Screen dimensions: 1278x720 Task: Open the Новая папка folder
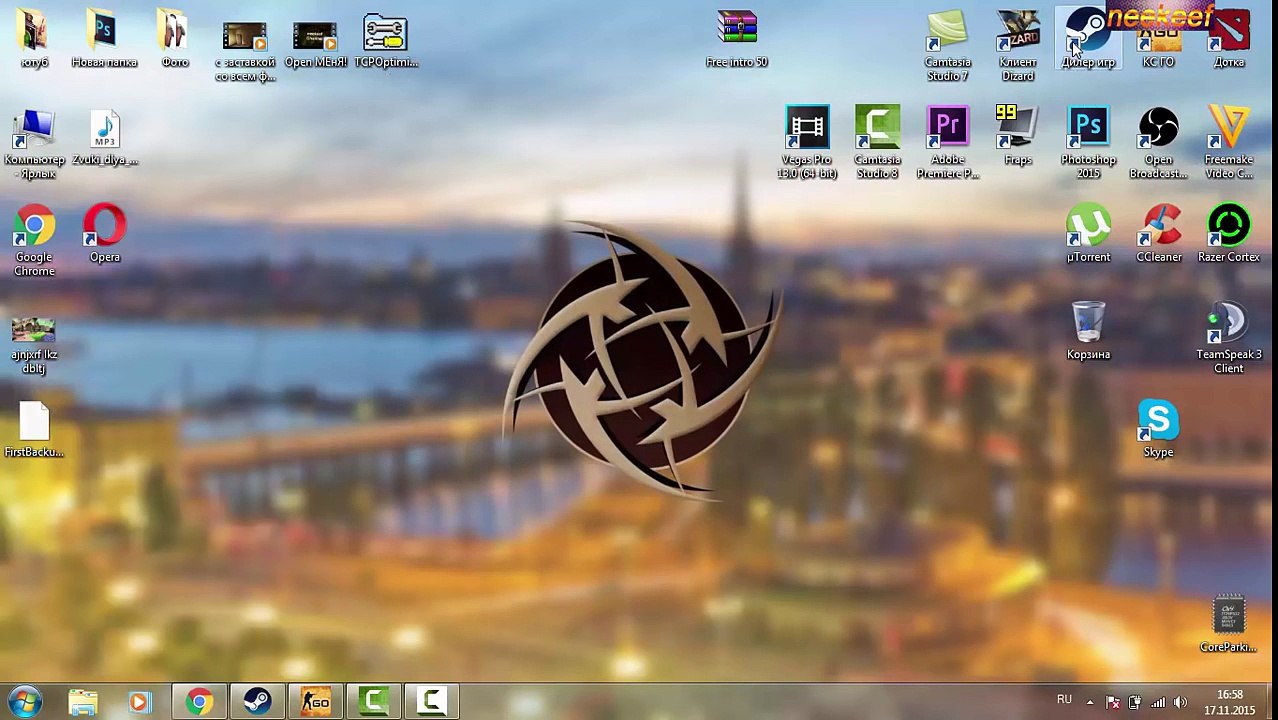click(x=104, y=38)
